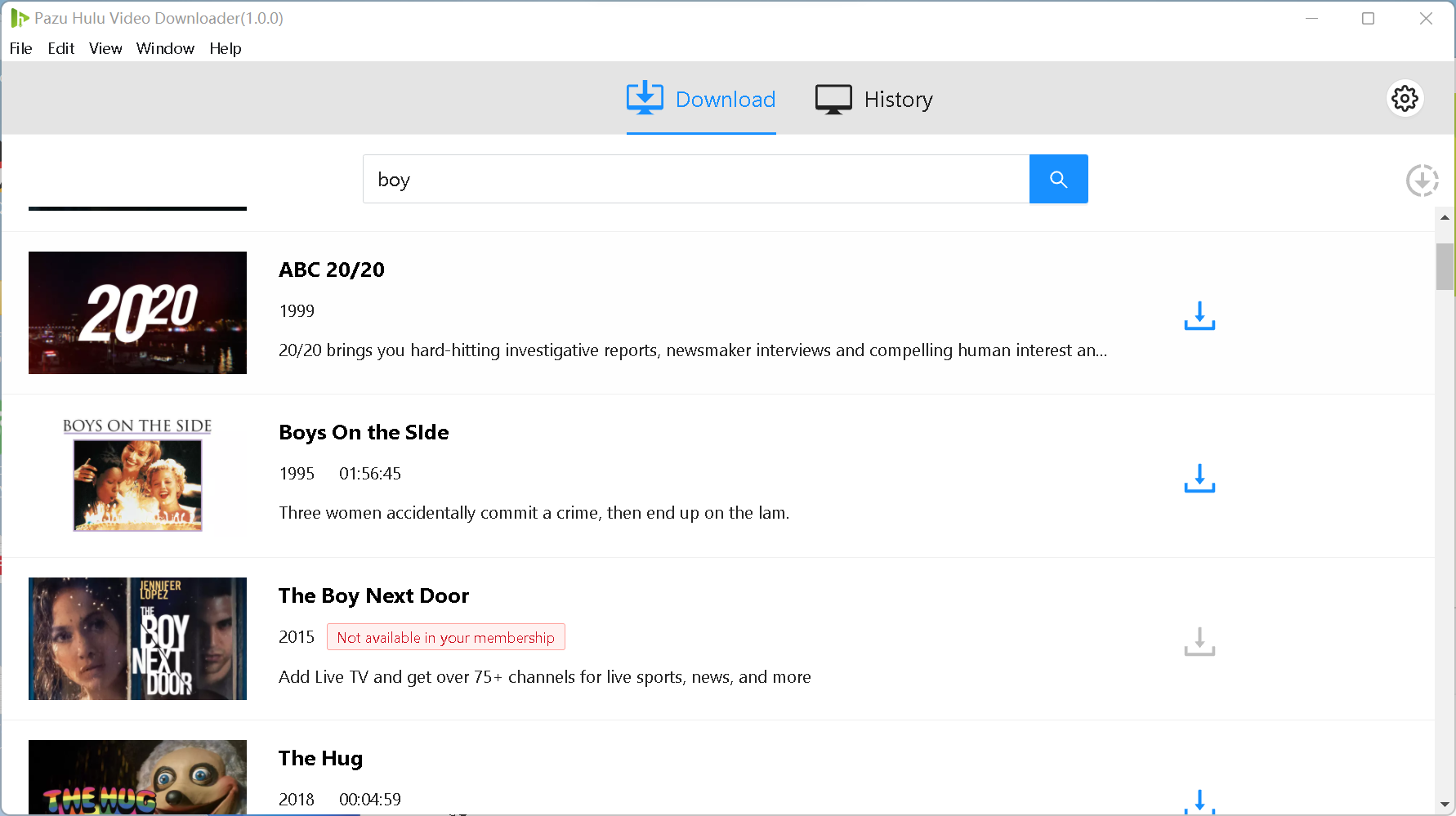Download The Hug short film

click(1199, 801)
